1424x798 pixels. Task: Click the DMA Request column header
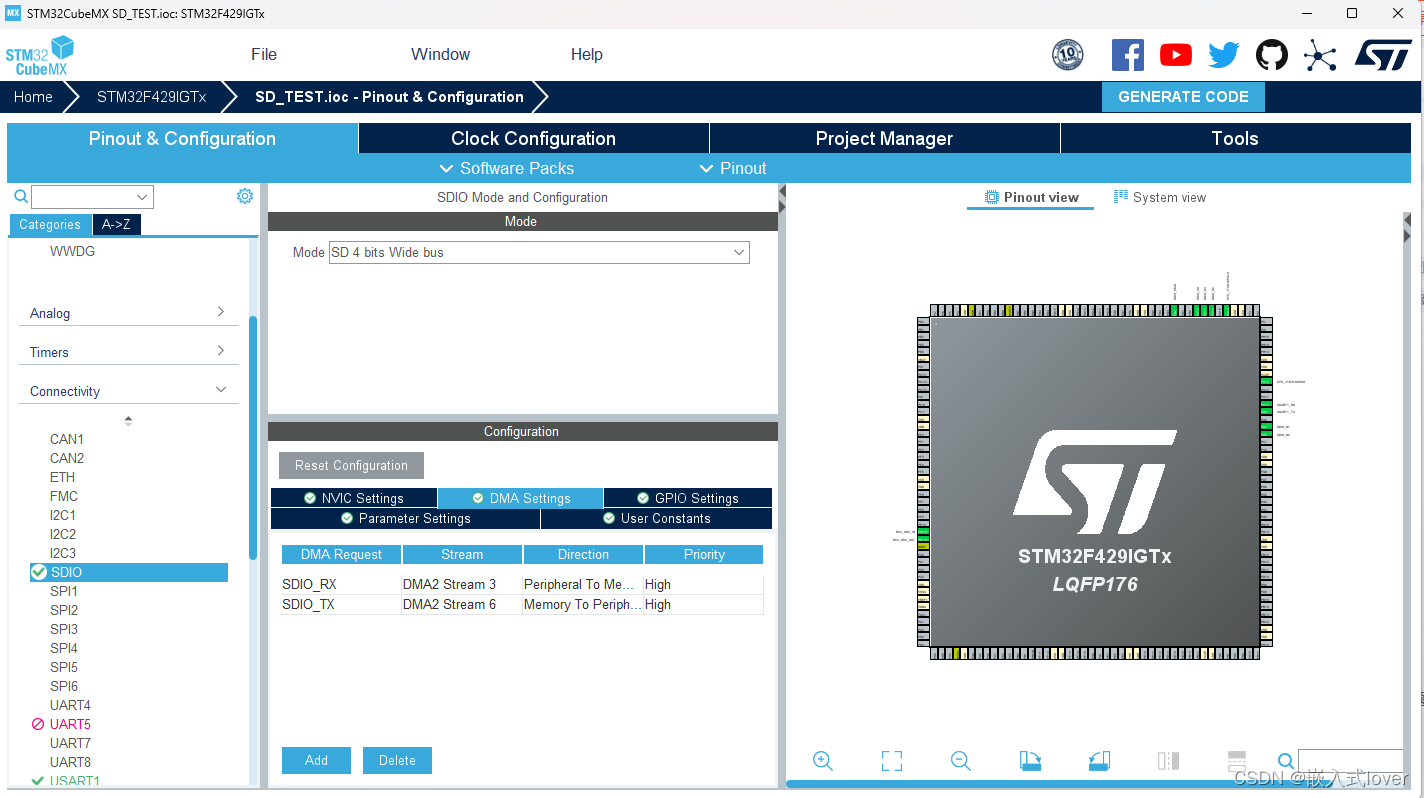point(341,554)
